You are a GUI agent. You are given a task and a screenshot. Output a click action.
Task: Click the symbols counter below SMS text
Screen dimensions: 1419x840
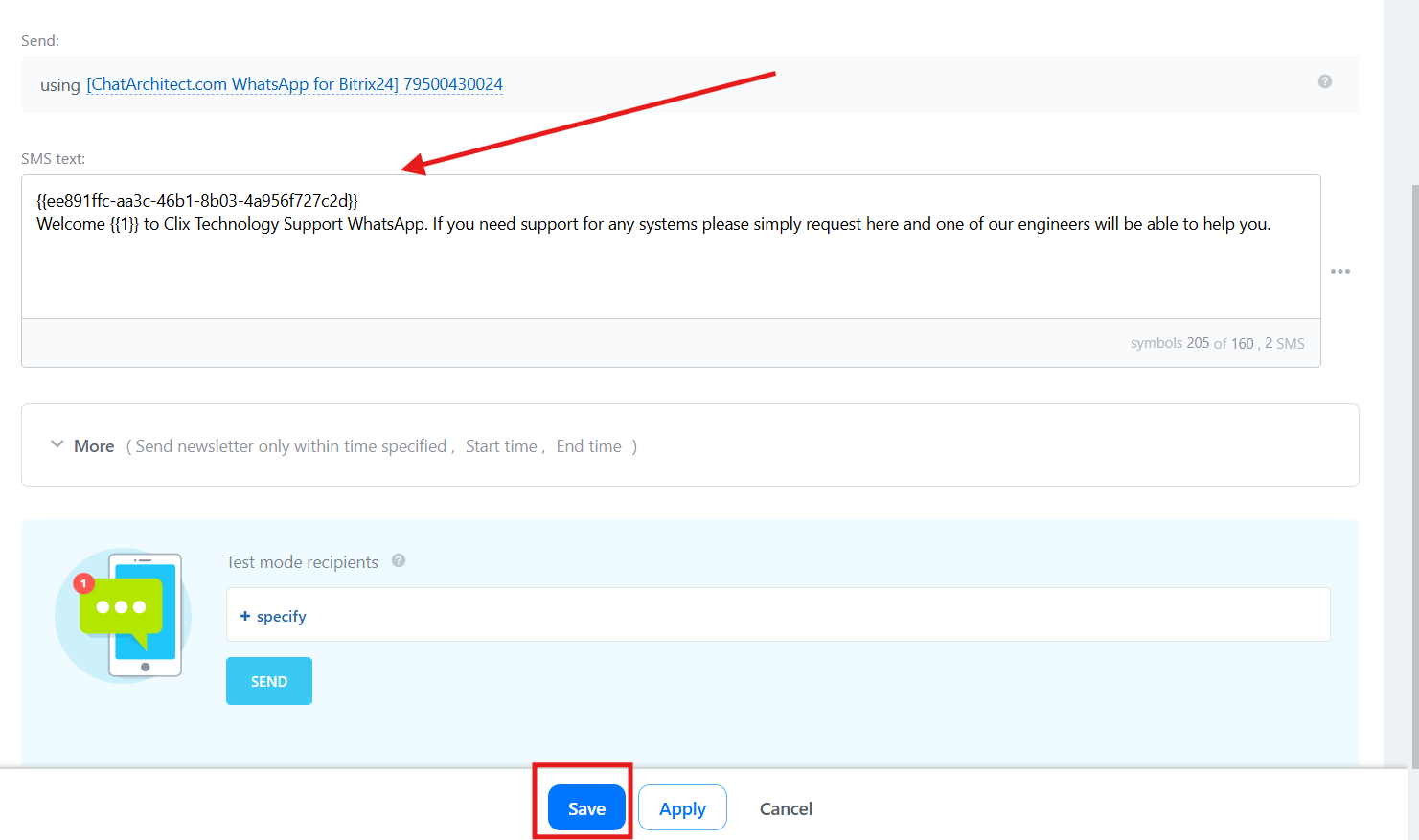(x=1216, y=343)
